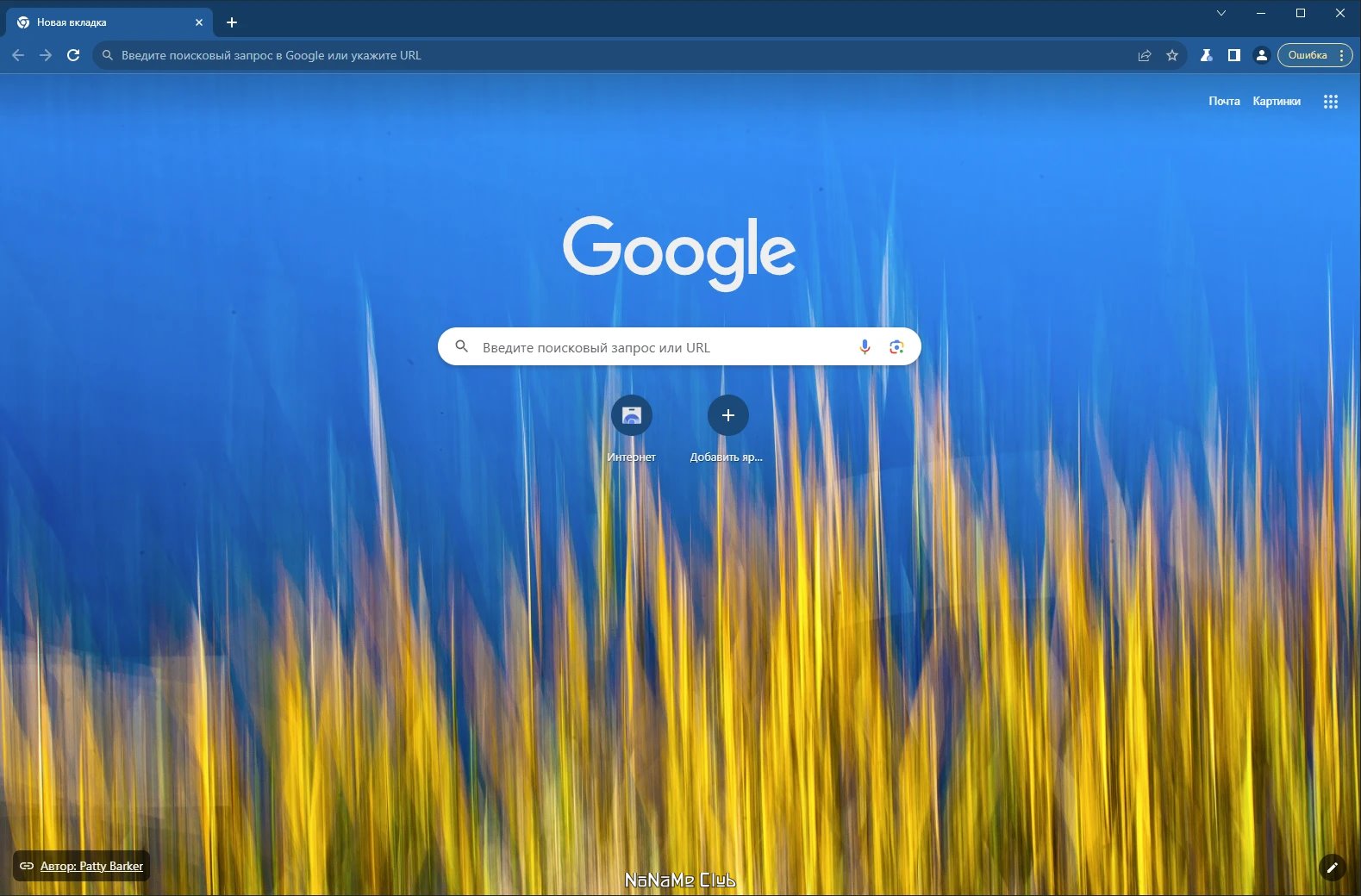Click the forward navigation arrow

coord(46,55)
